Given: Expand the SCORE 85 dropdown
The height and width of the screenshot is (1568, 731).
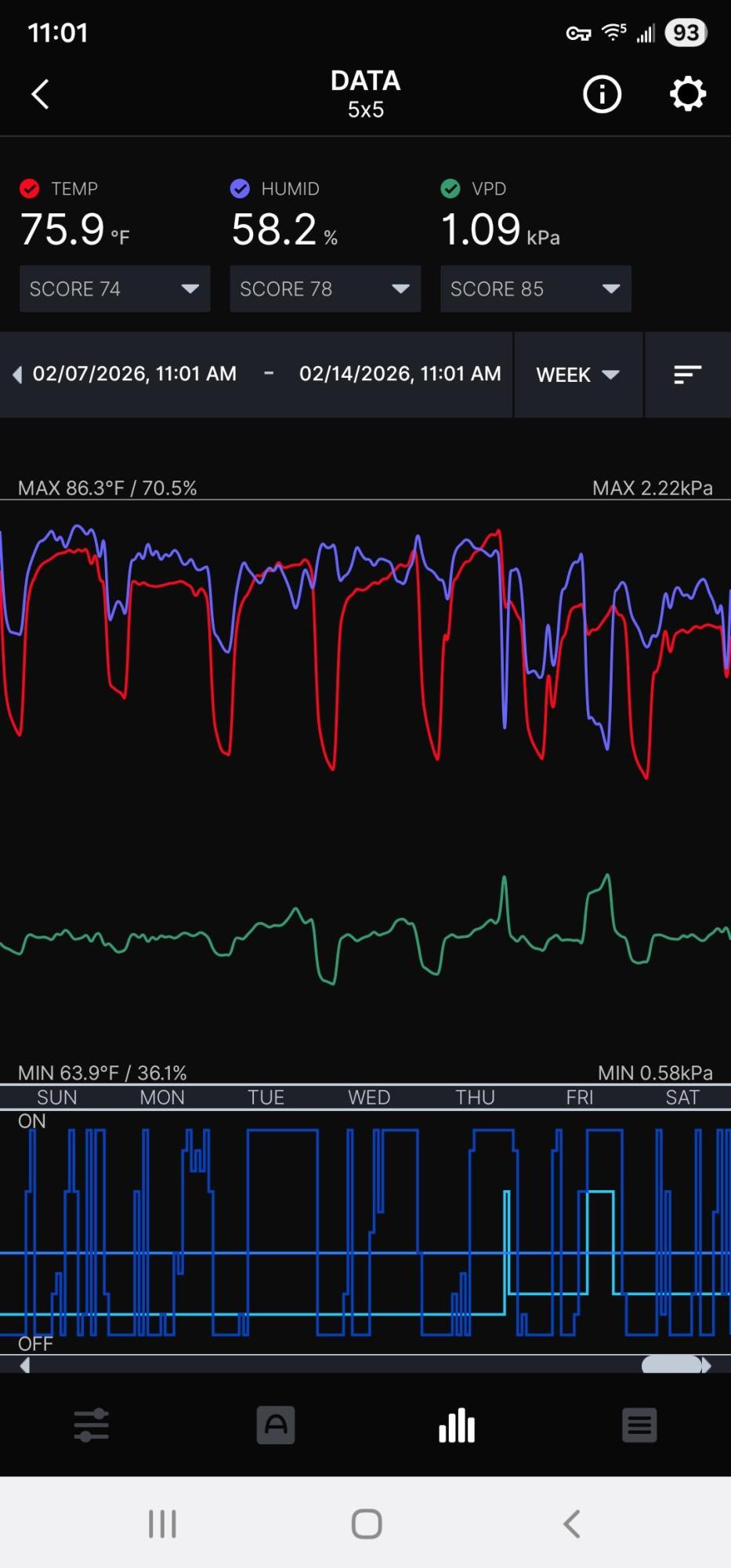Looking at the screenshot, I should pyautogui.click(x=536, y=289).
